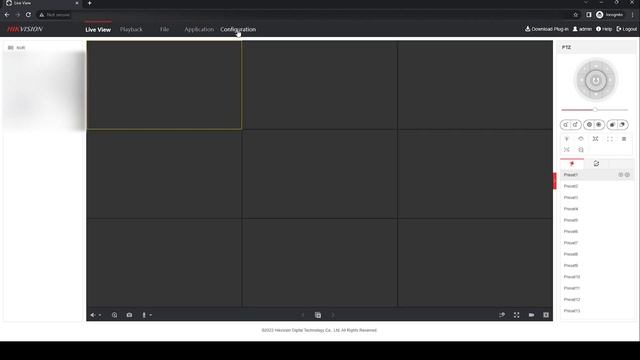
Task: Select Preset10 in the list
Action: [597, 277]
